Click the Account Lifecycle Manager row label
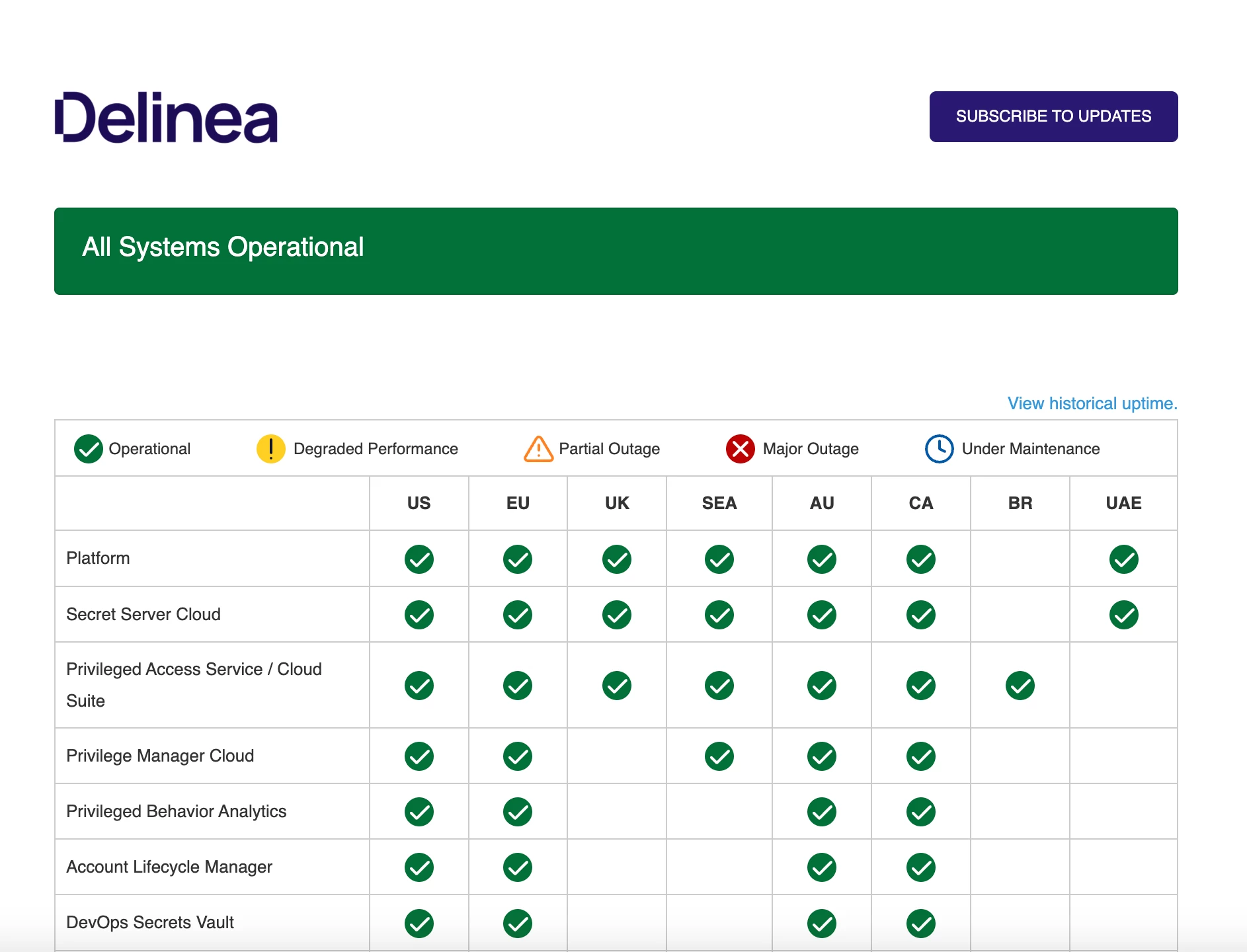 coord(169,867)
